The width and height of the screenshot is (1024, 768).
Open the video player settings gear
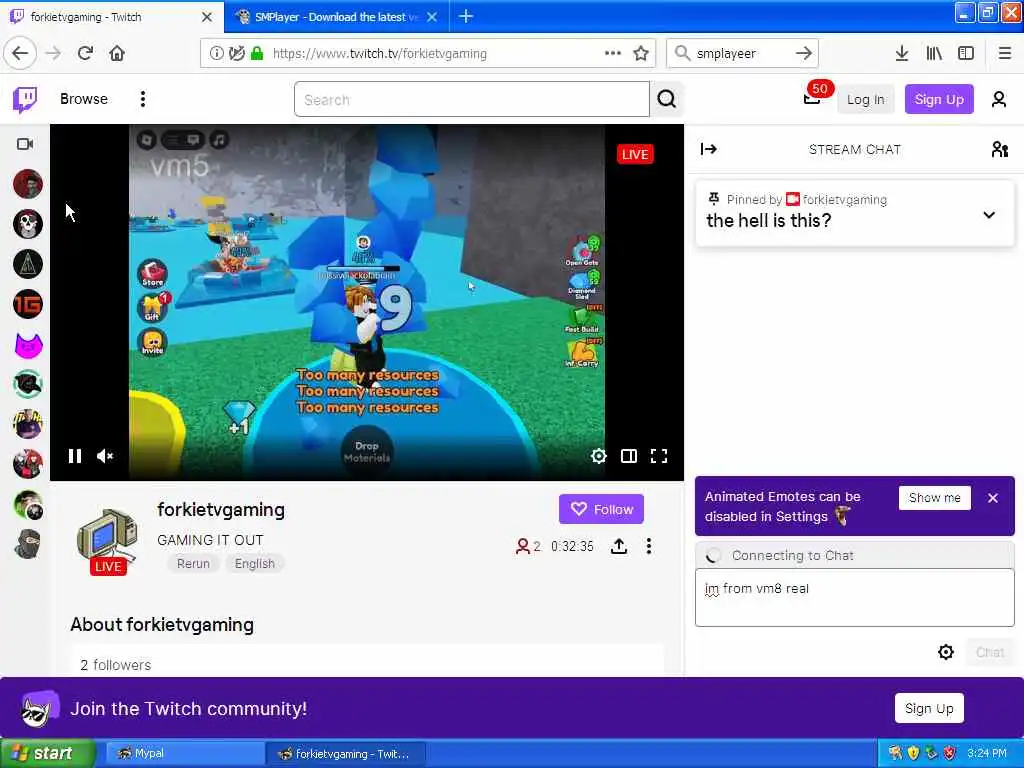tap(598, 456)
